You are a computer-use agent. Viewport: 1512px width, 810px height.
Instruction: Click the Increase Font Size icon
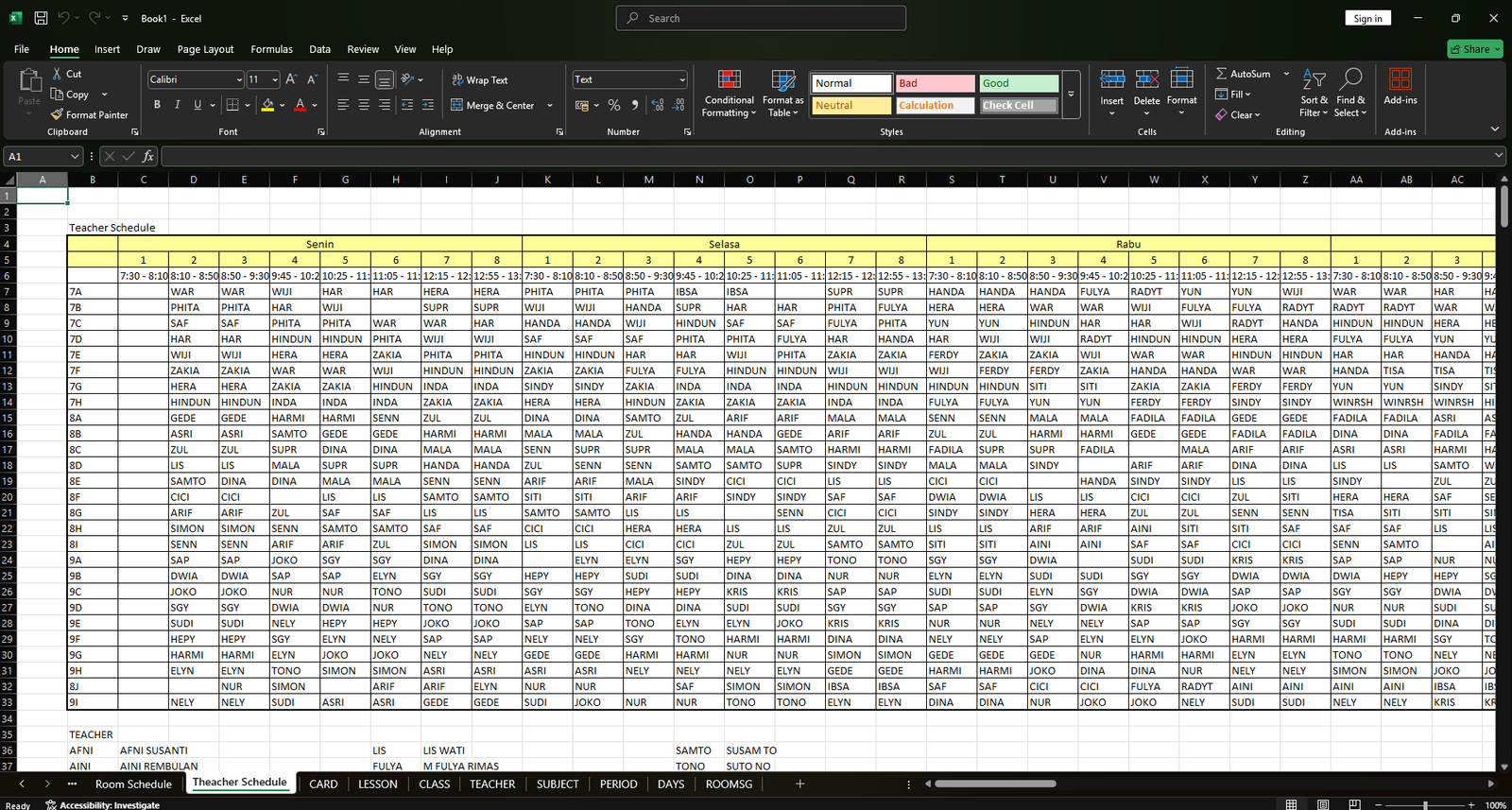(x=291, y=79)
